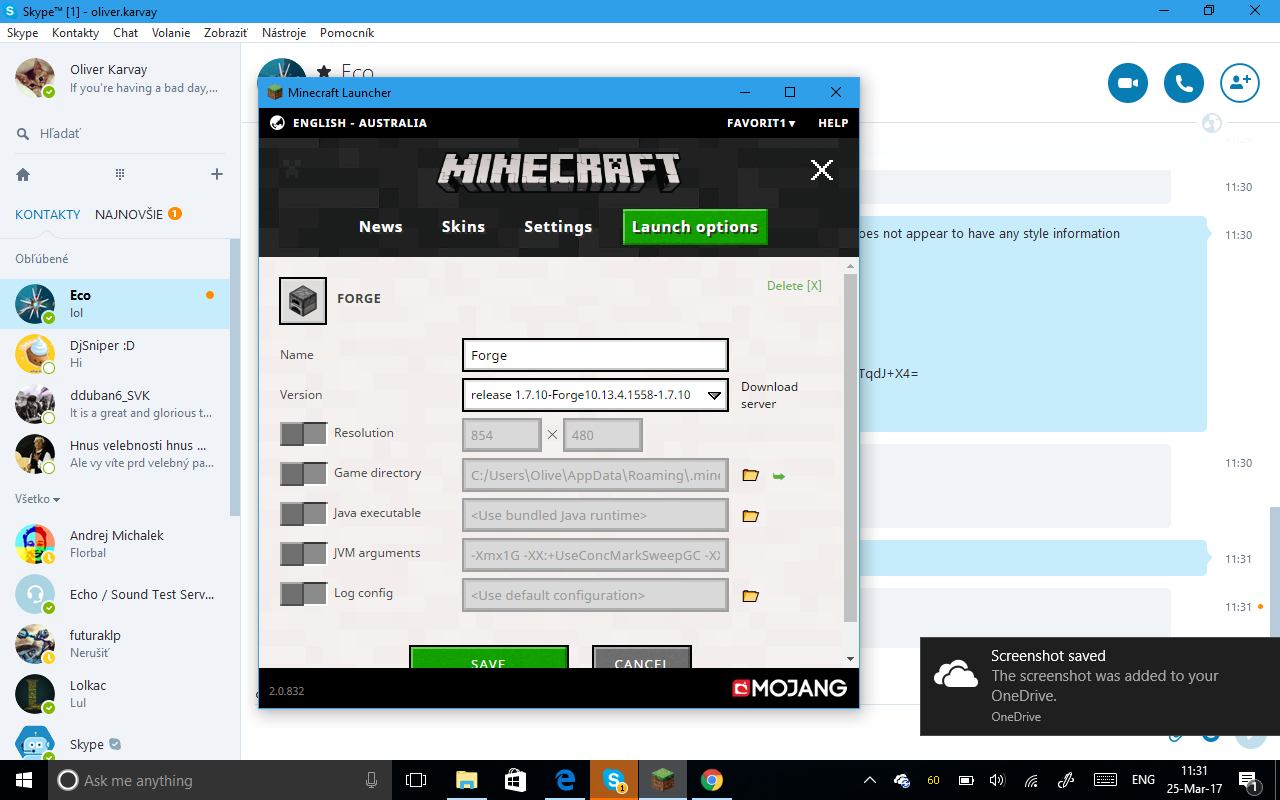Open File Explorer from the taskbar

pos(466,780)
